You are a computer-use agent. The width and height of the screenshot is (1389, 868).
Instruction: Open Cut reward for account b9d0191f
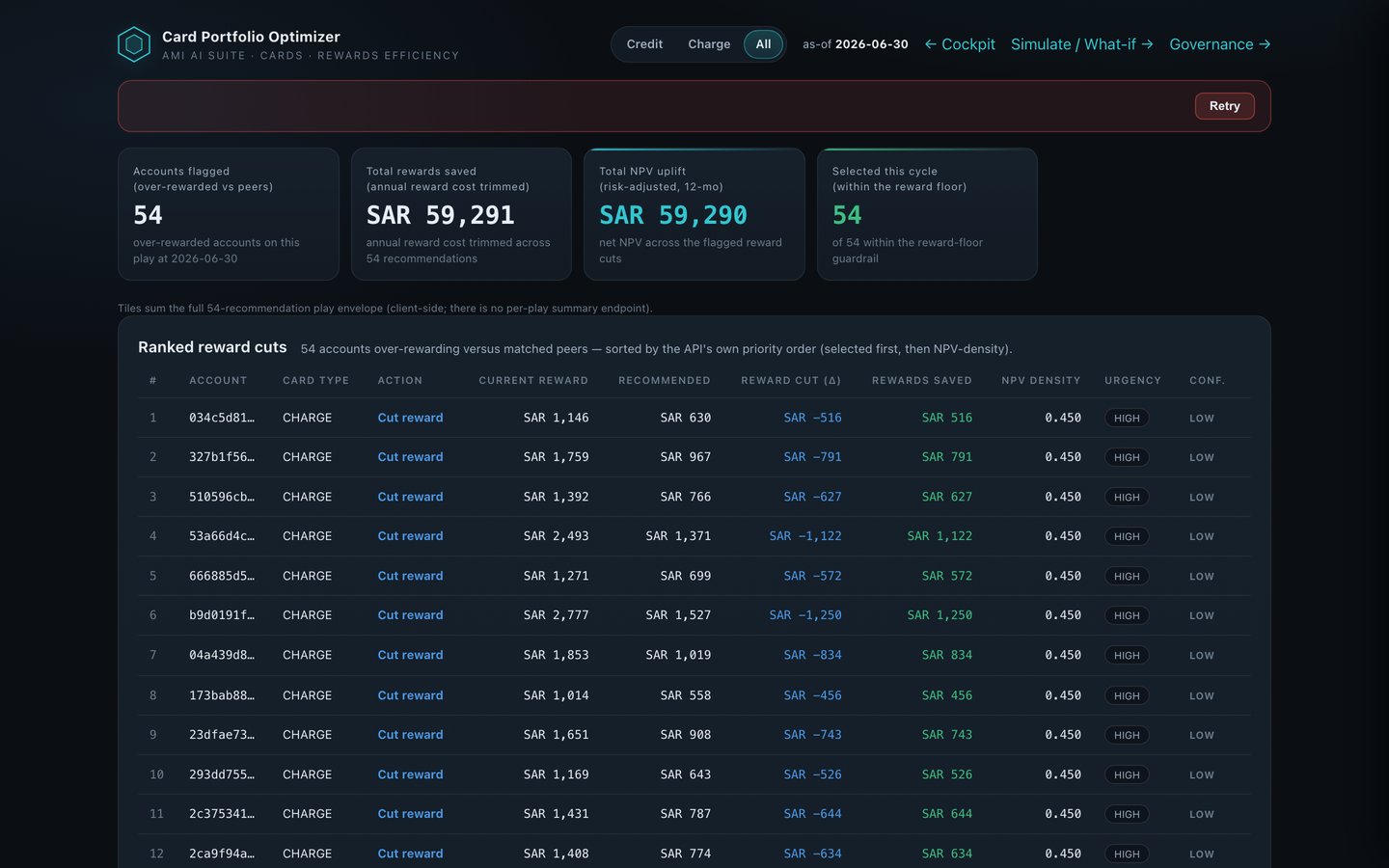coord(410,615)
